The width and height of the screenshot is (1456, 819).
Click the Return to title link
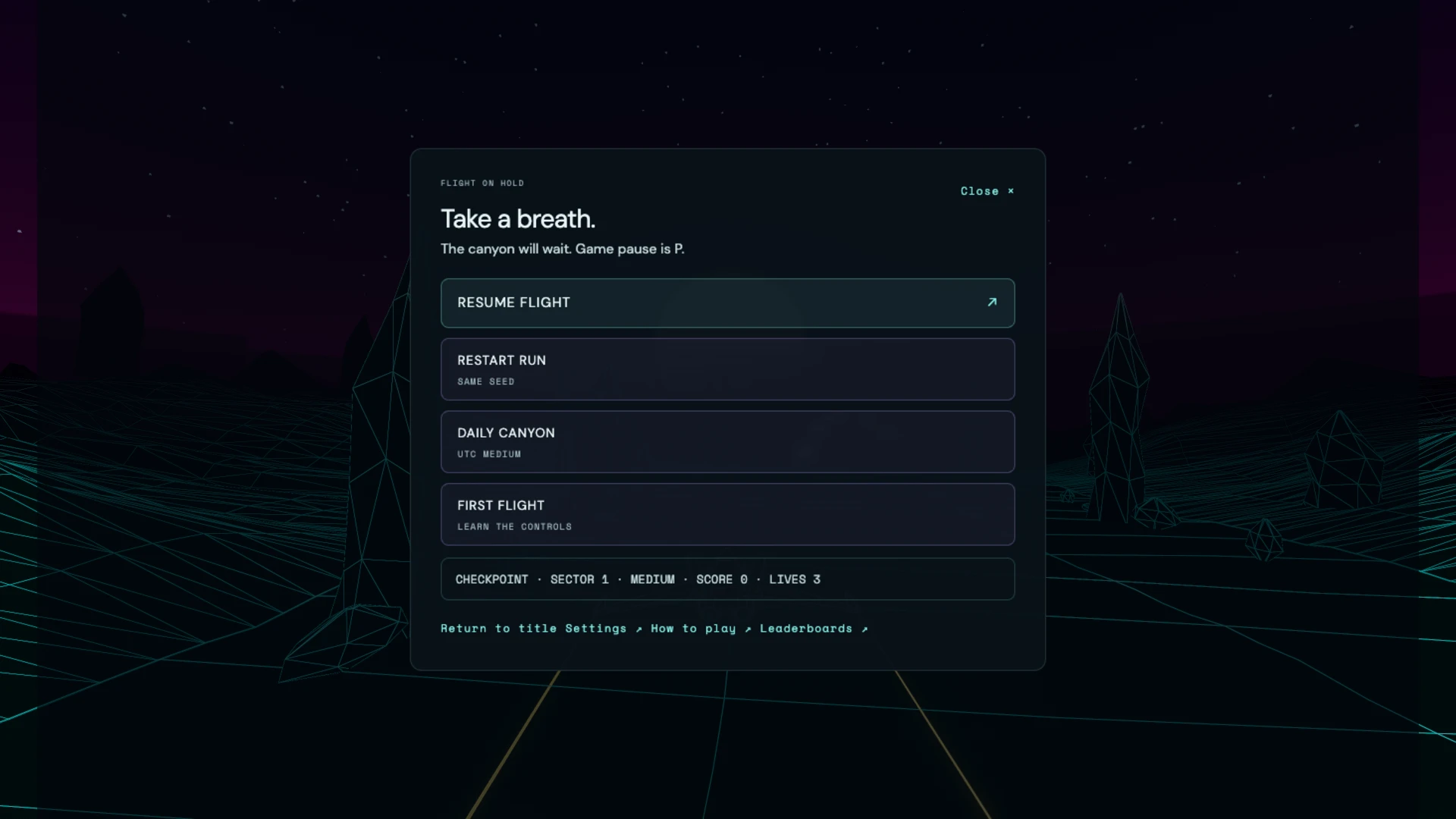pos(498,629)
